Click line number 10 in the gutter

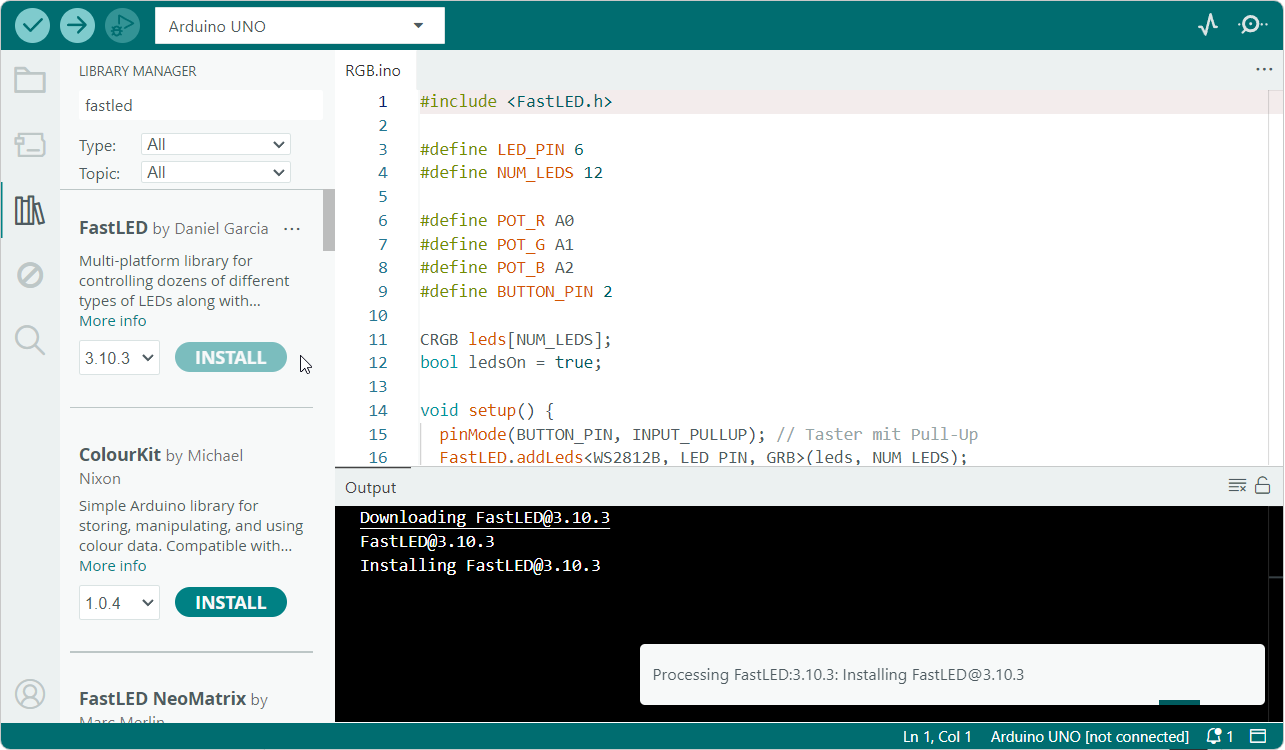[377, 316]
